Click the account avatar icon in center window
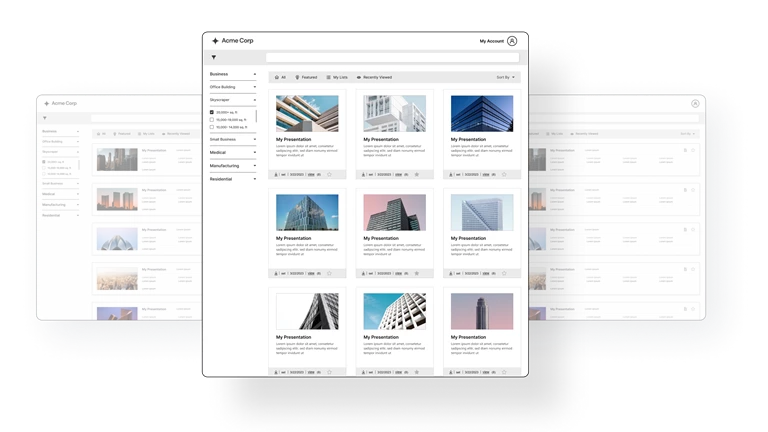This screenshot has height=432, width=768. (512, 41)
